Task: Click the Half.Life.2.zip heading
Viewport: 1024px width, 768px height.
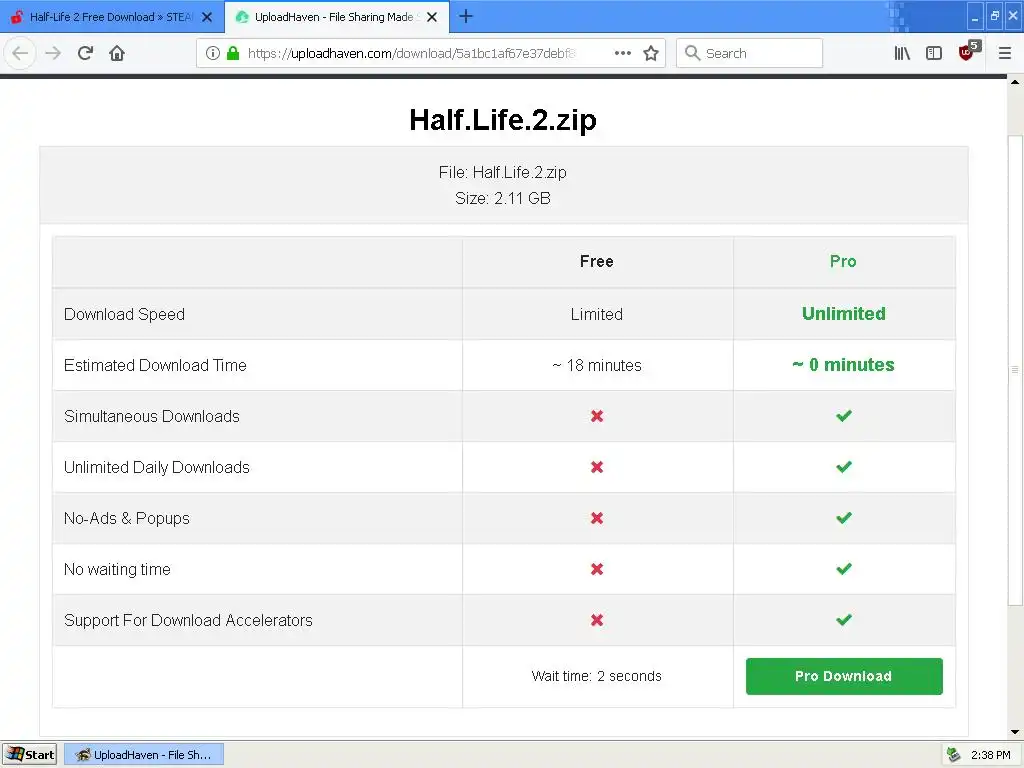Action: point(503,120)
